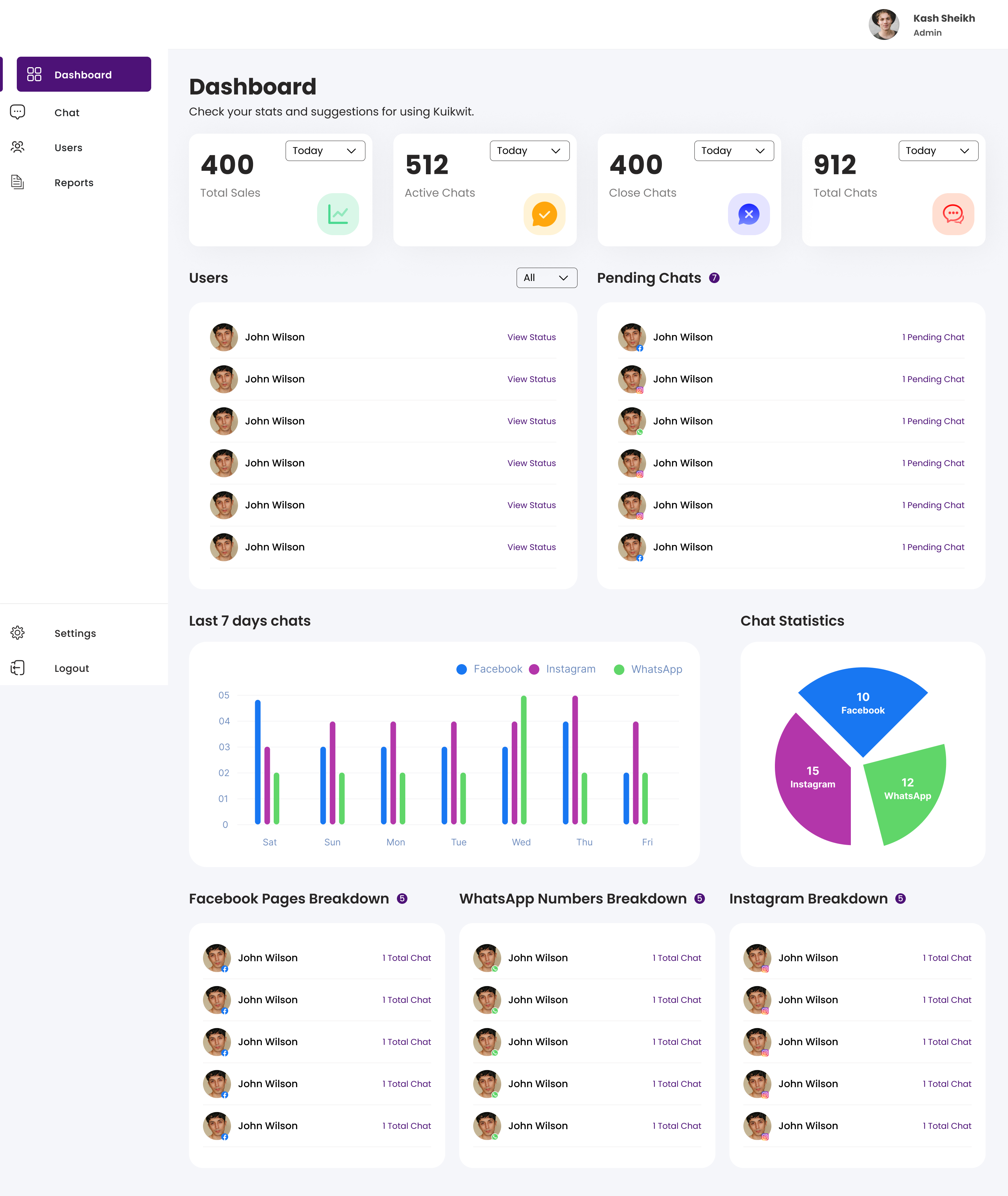This screenshot has width=1008, height=1196.
Task: Click the Close Chats blue X icon
Action: click(749, 214)
